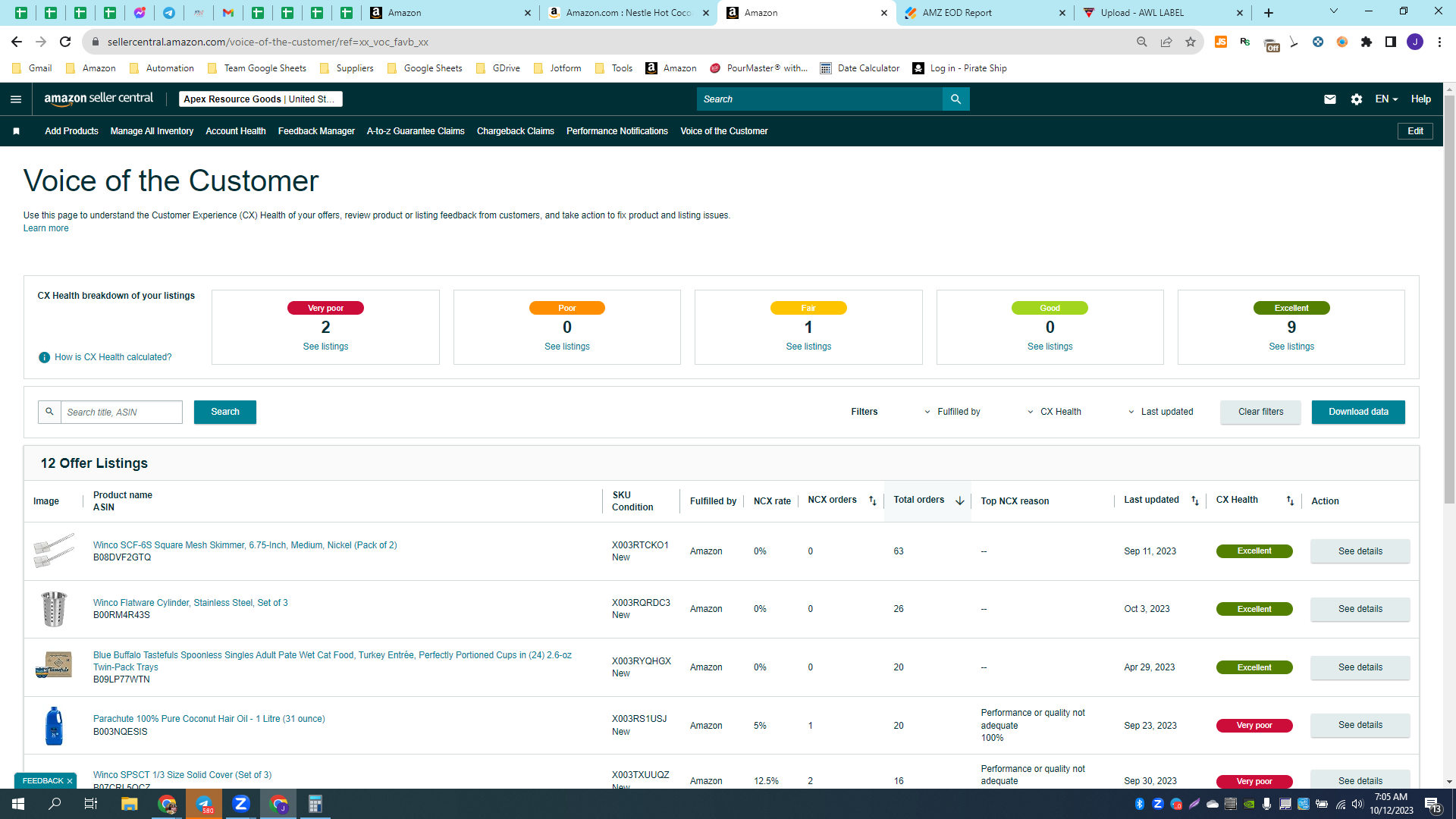Open Telegram from the taskbar

tap(204, 804)
